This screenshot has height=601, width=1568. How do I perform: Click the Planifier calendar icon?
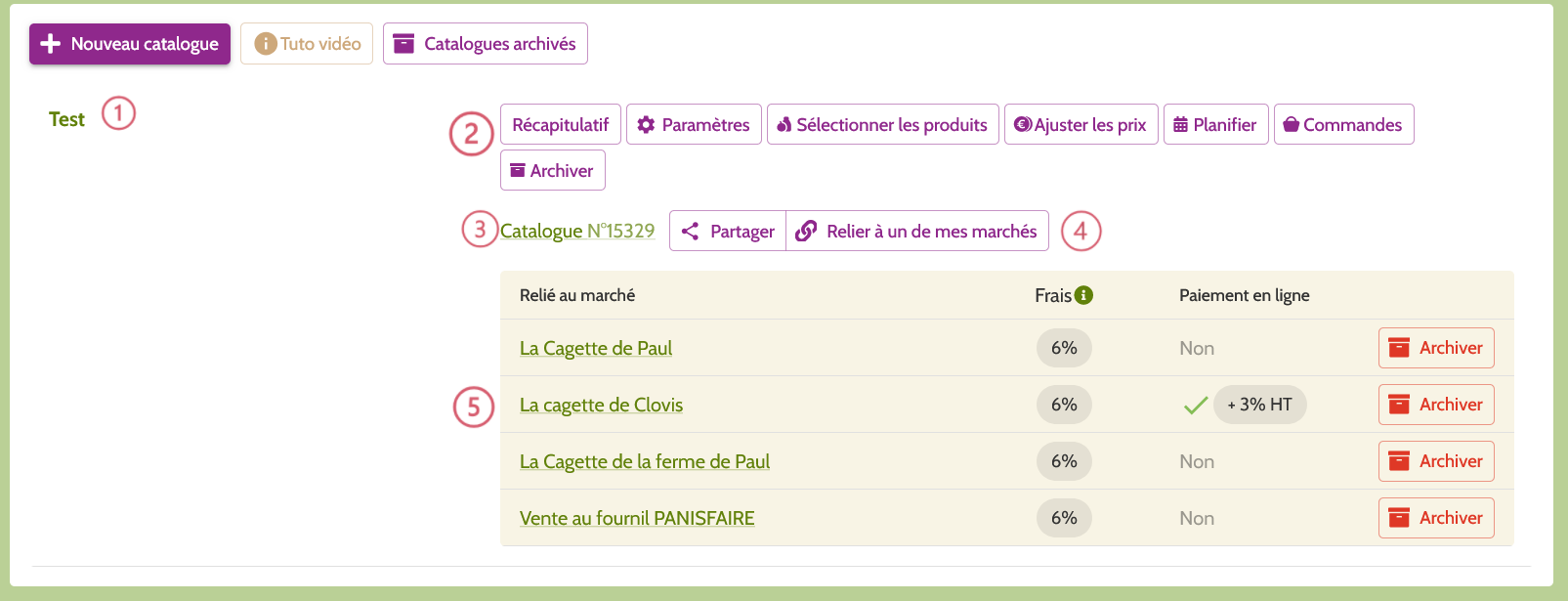[1180, 124]
